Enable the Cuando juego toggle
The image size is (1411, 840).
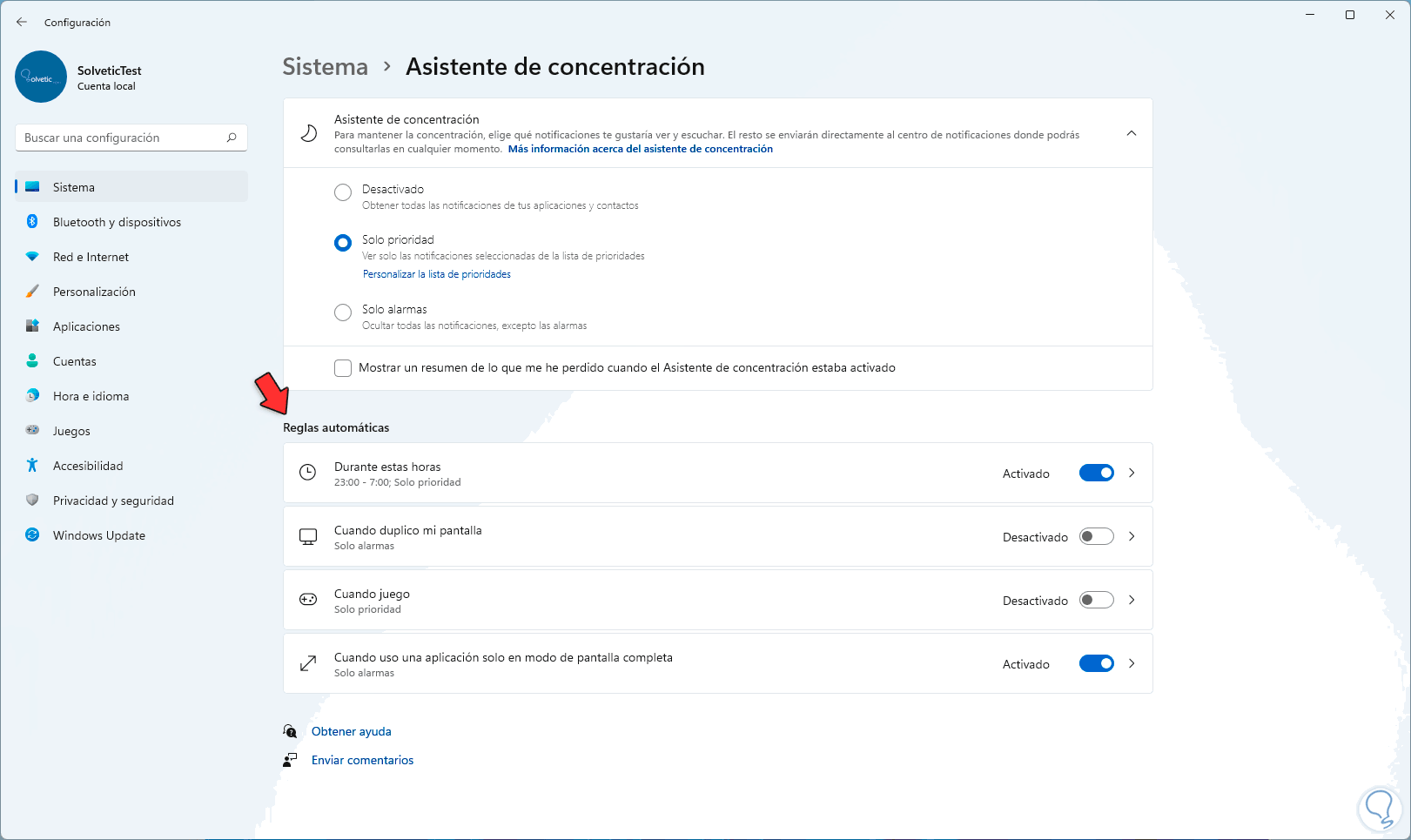point(1096,601)
